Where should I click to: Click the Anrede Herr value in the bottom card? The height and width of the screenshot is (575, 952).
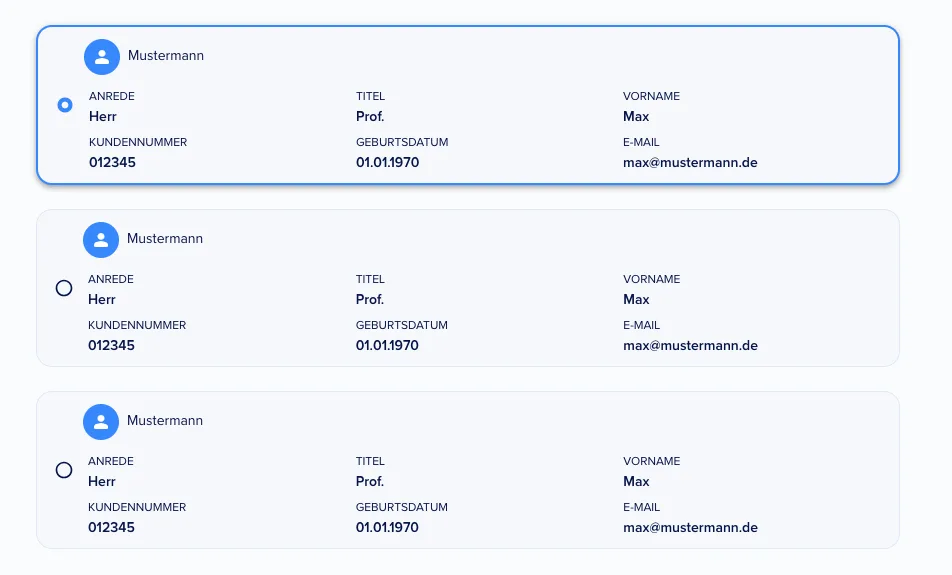[x=101, y=481]
